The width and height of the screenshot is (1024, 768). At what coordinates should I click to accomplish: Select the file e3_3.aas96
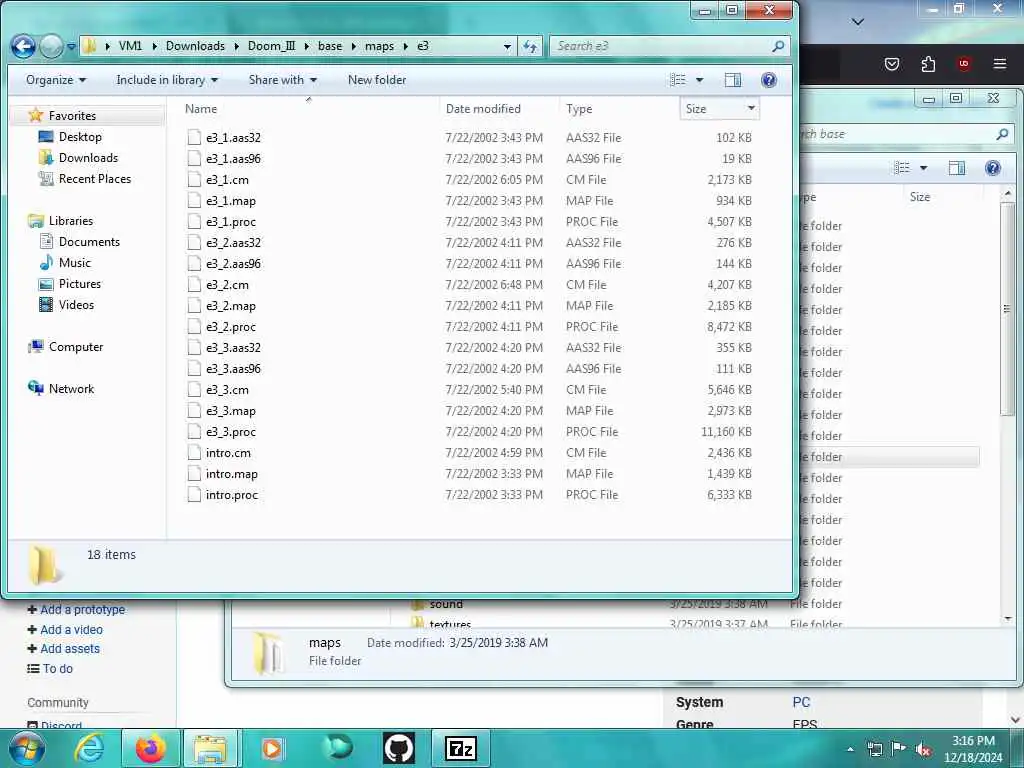tap(233, 368)
